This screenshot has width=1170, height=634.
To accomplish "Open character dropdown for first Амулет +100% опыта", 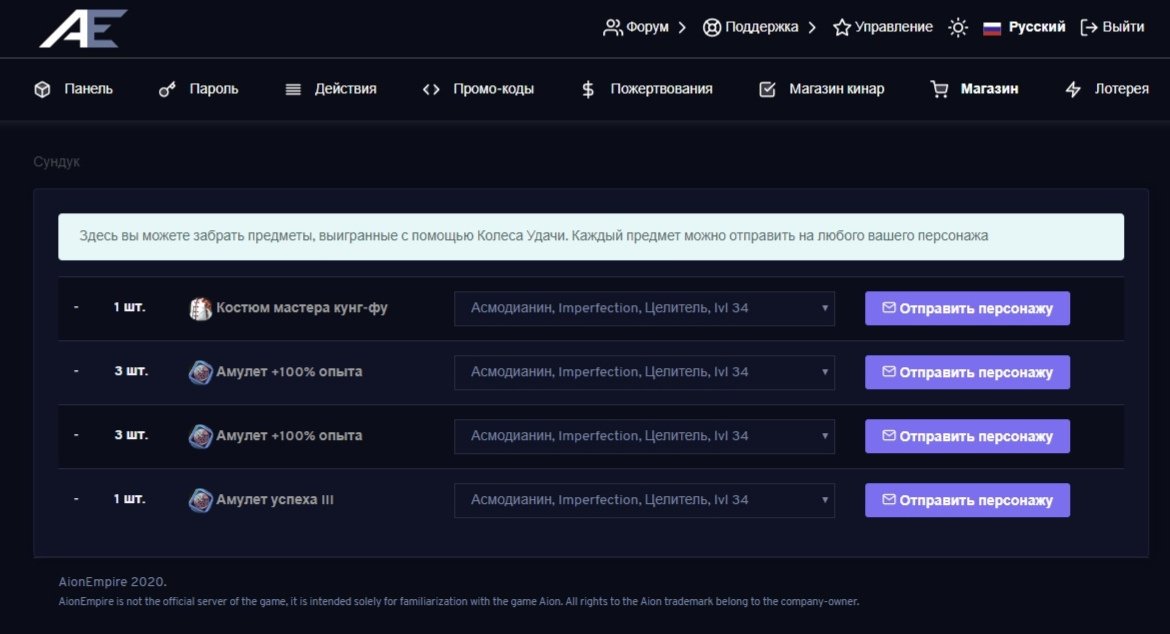I will (x=644, y=372).
